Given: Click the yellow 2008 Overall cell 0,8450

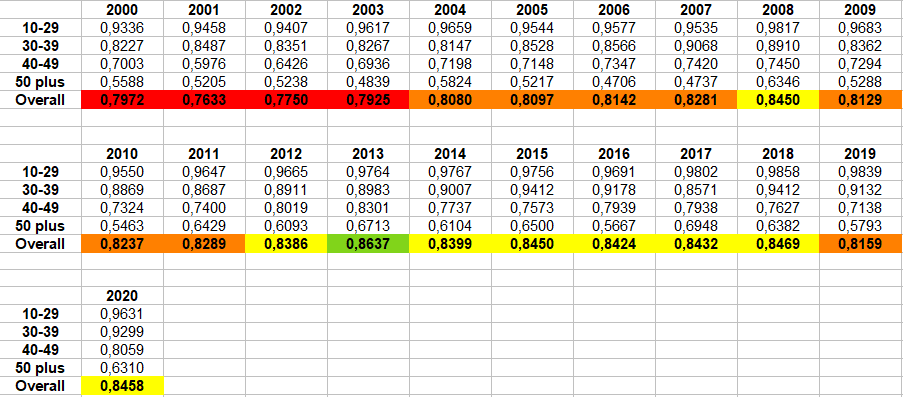Looking at the screenshot, I should [777, 100].
